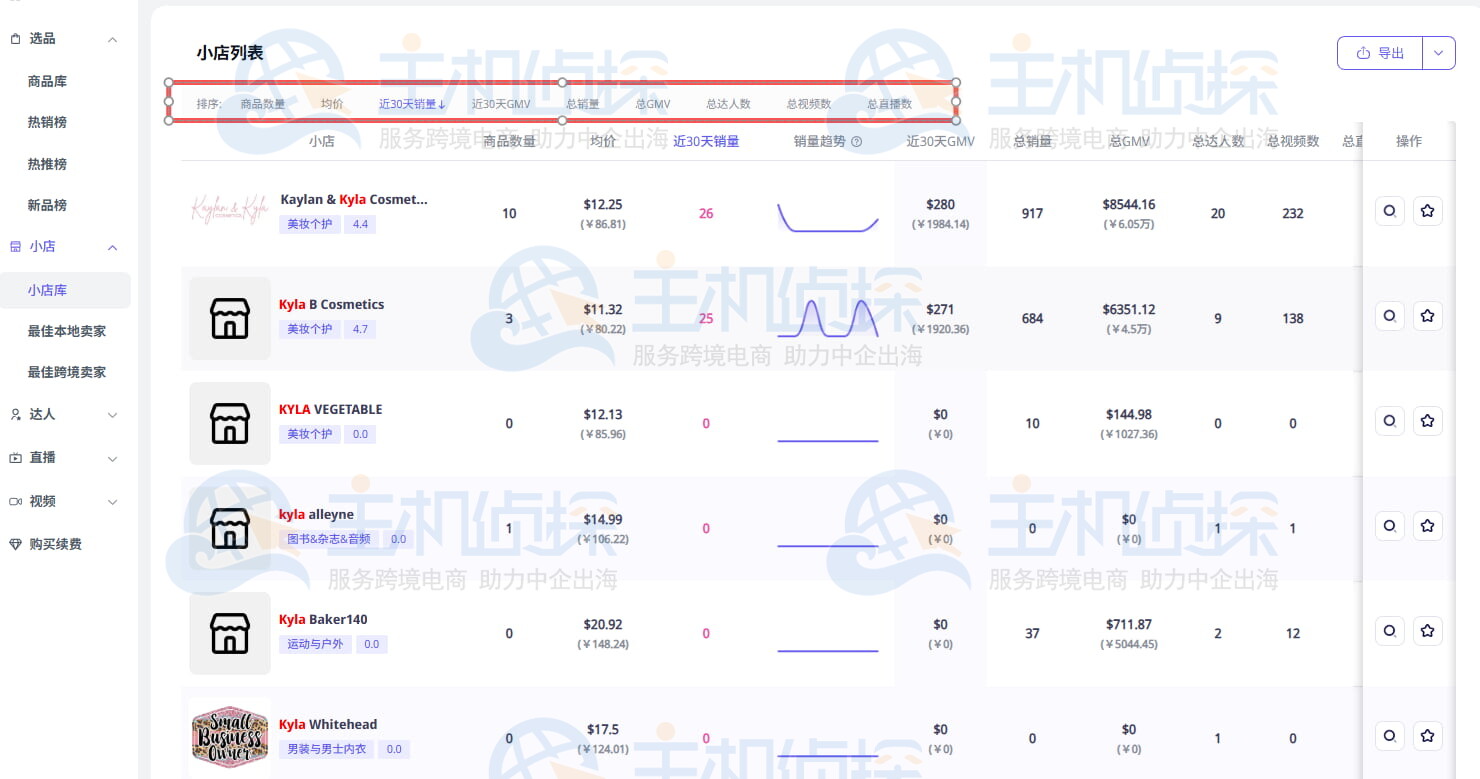Open 热销榜 in the sidebar
The width and height of the screenshot is (1480, 779).
coord(47,122)
